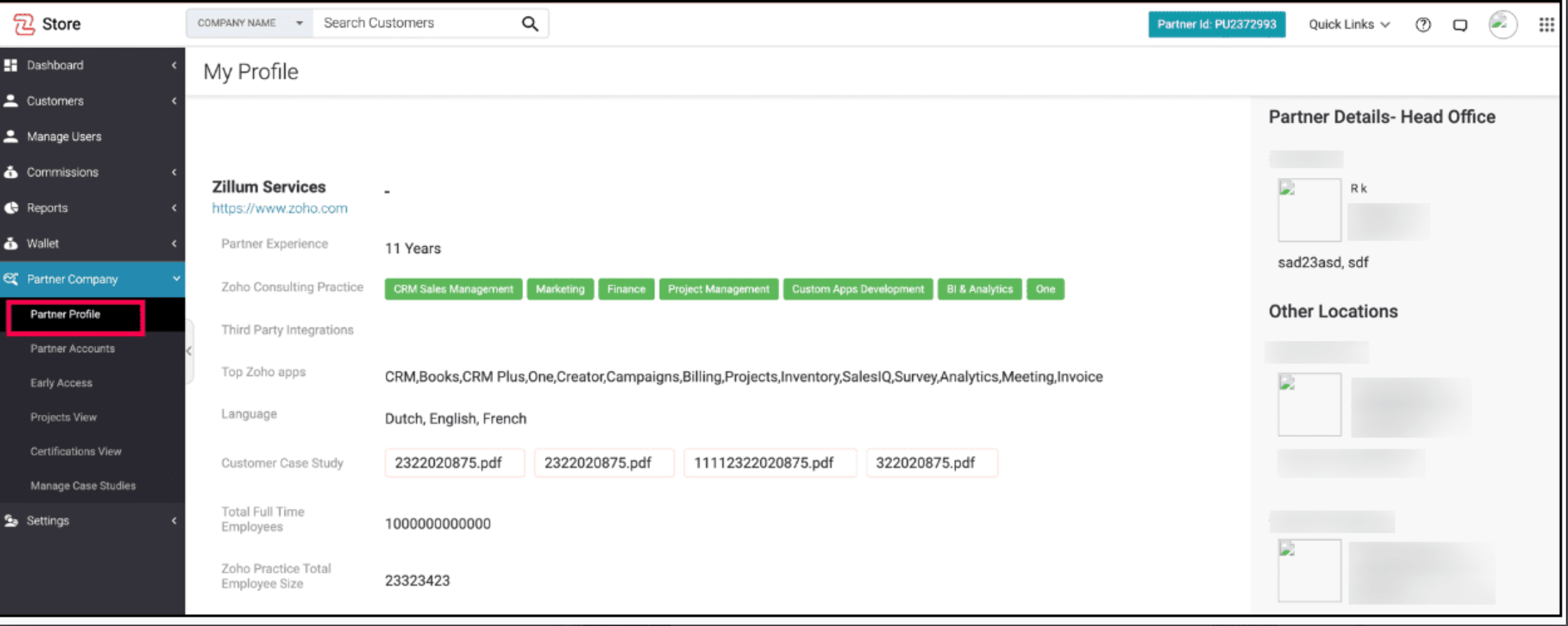Click the Project Management practice tag
Image resolution: width=1568 pixels, height=626 pixels.
coord(718,289)
